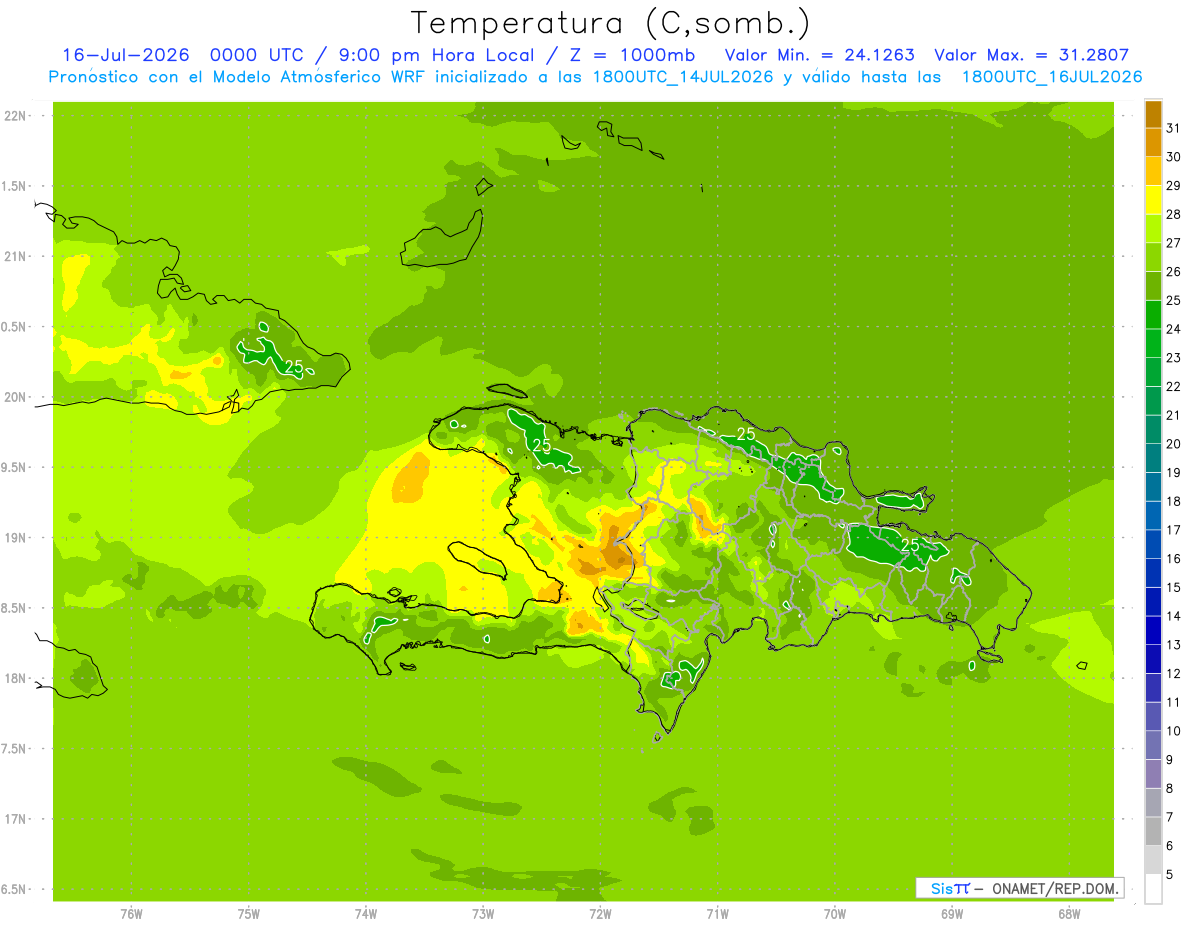Pick the legend swatch between 20 and 21
Viewport: 1200px width, 927px height.
pos(1153,430)
